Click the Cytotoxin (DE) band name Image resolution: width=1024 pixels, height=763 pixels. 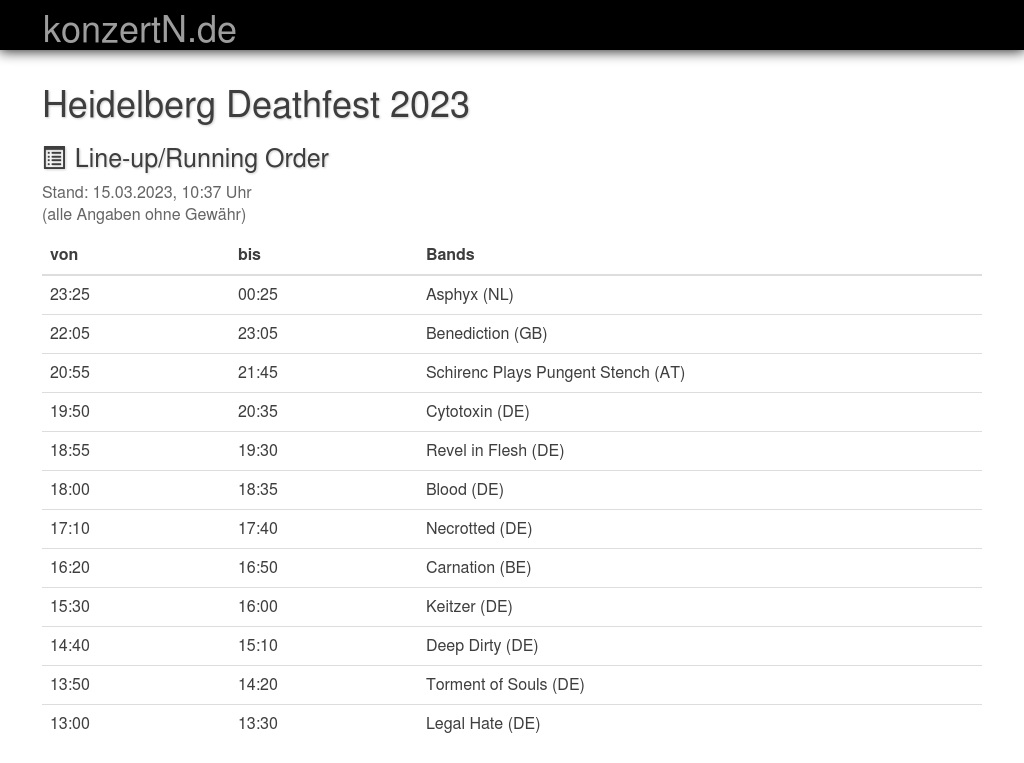tap(477, 411)
